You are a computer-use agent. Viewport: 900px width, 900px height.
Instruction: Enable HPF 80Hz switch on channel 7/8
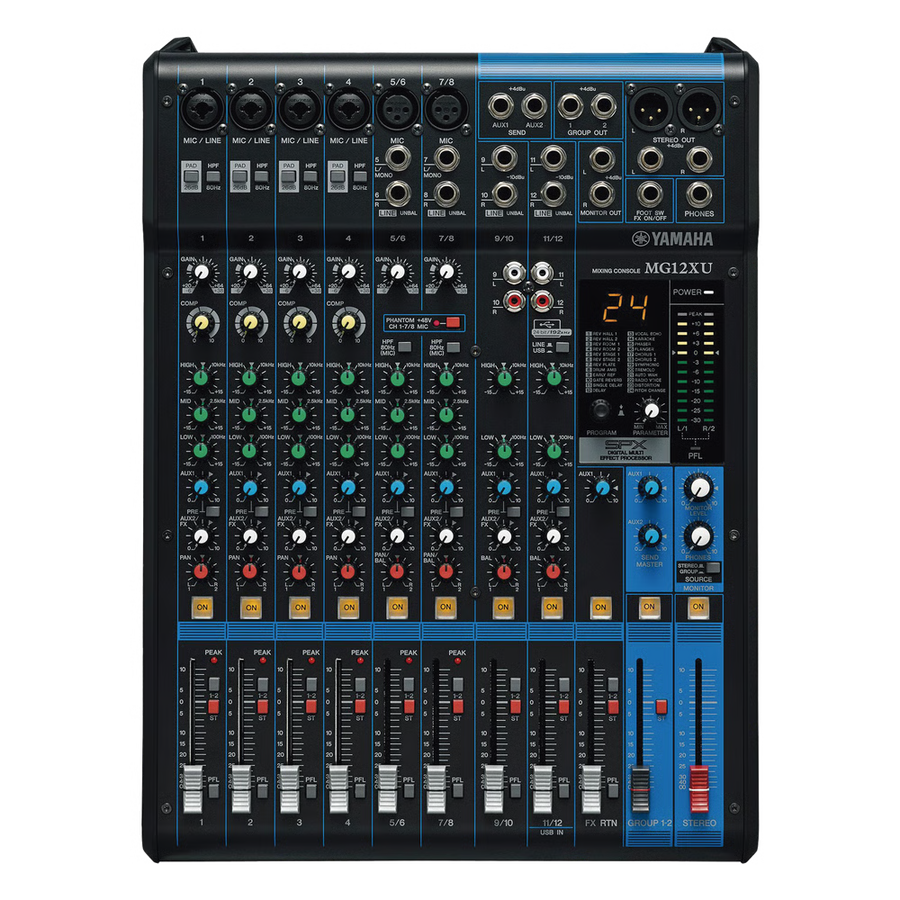(x=453, y=347)
